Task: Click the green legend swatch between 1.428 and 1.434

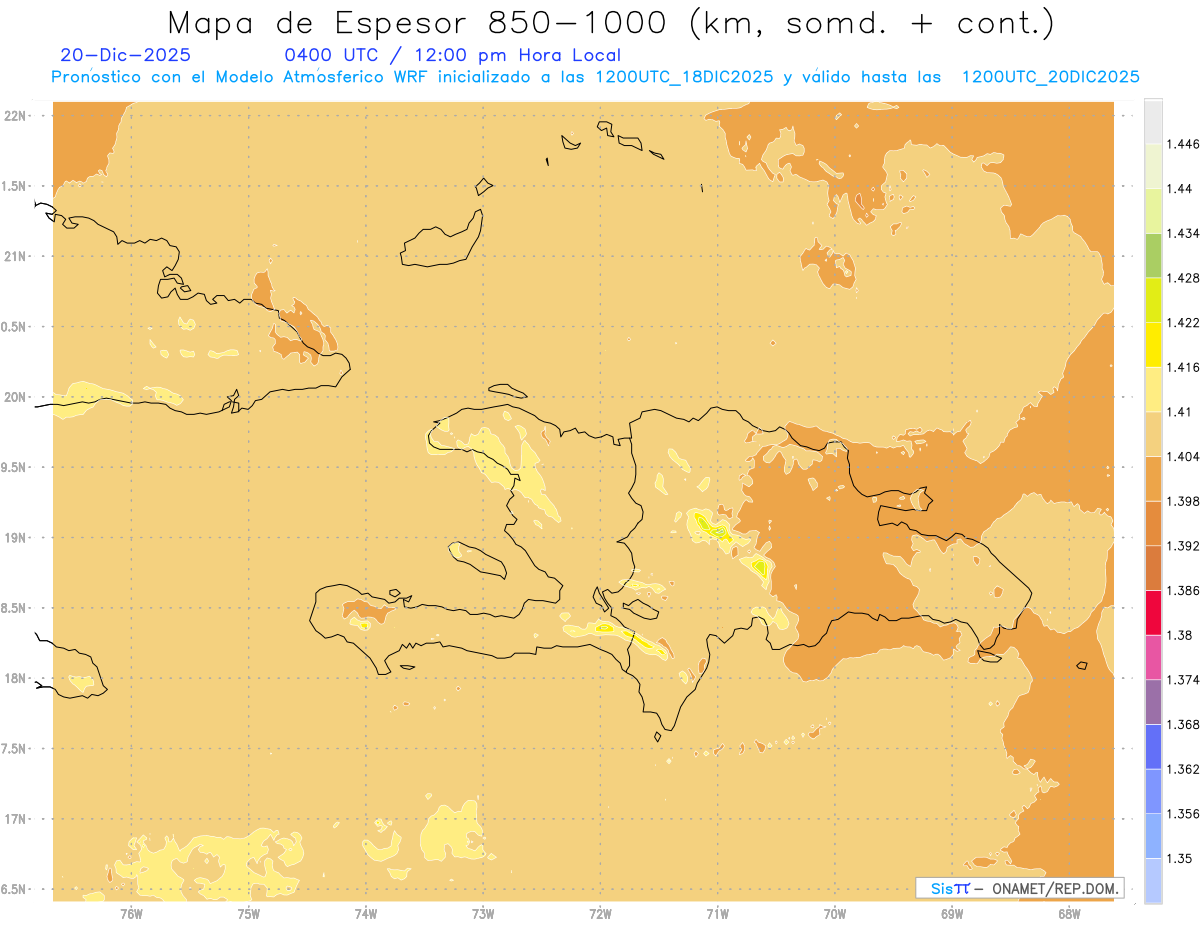Action: tap(1153, 255)
